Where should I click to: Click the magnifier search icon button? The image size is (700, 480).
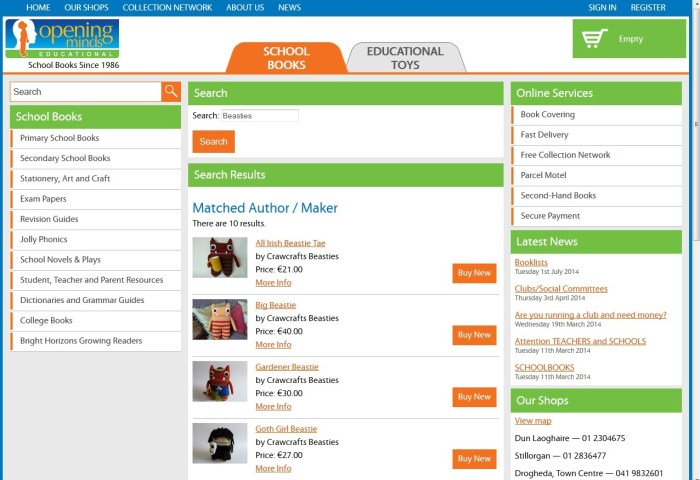pyautogui.click(x=171, y=92)
